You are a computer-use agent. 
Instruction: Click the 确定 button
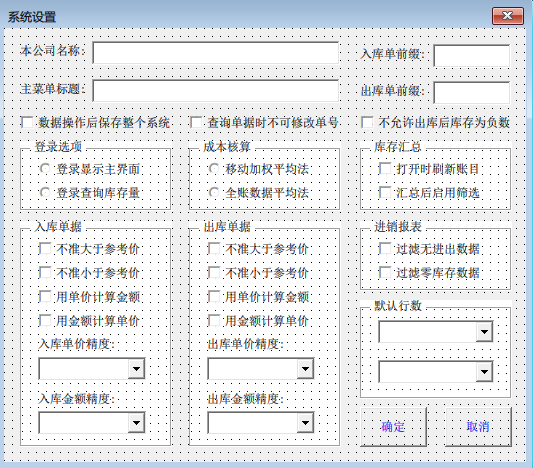tap(393, 427)
